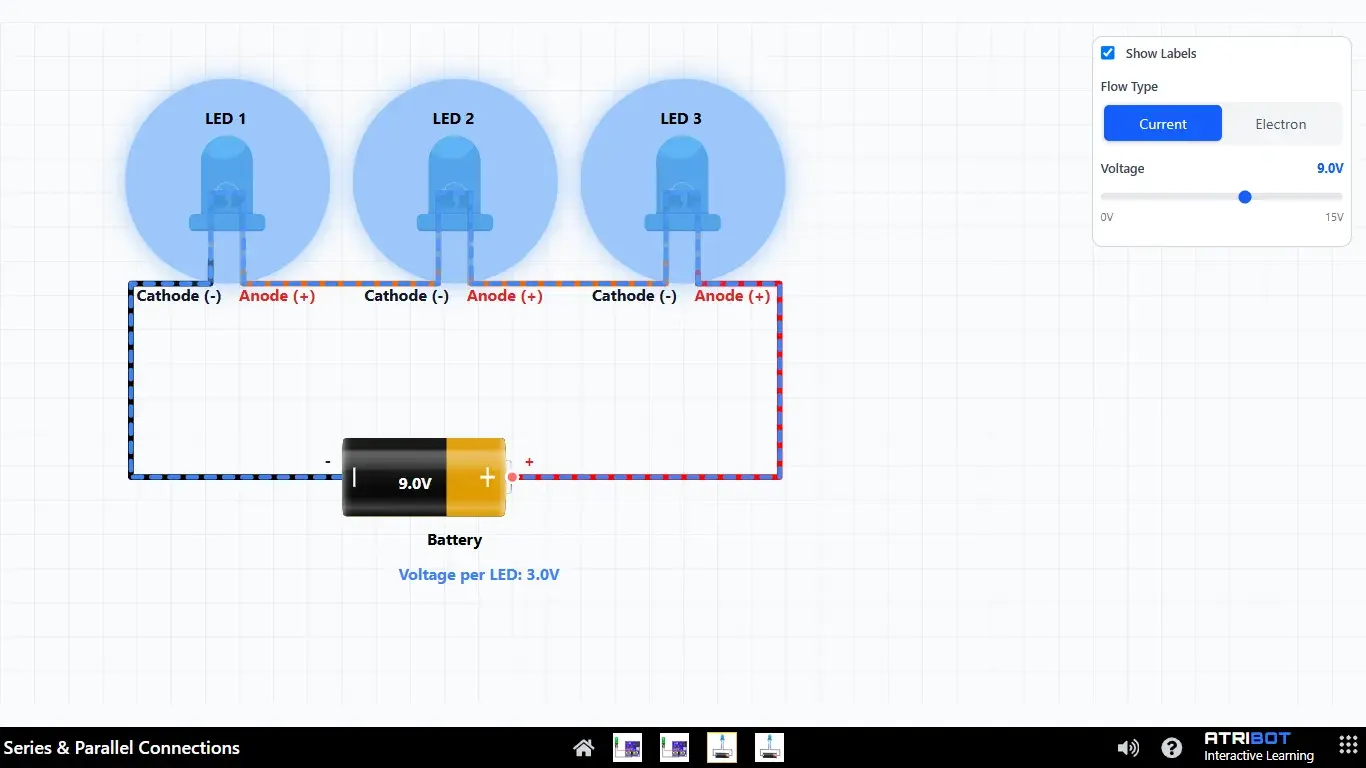Open the apps grid menu icon

click(x=1347, y=746)
